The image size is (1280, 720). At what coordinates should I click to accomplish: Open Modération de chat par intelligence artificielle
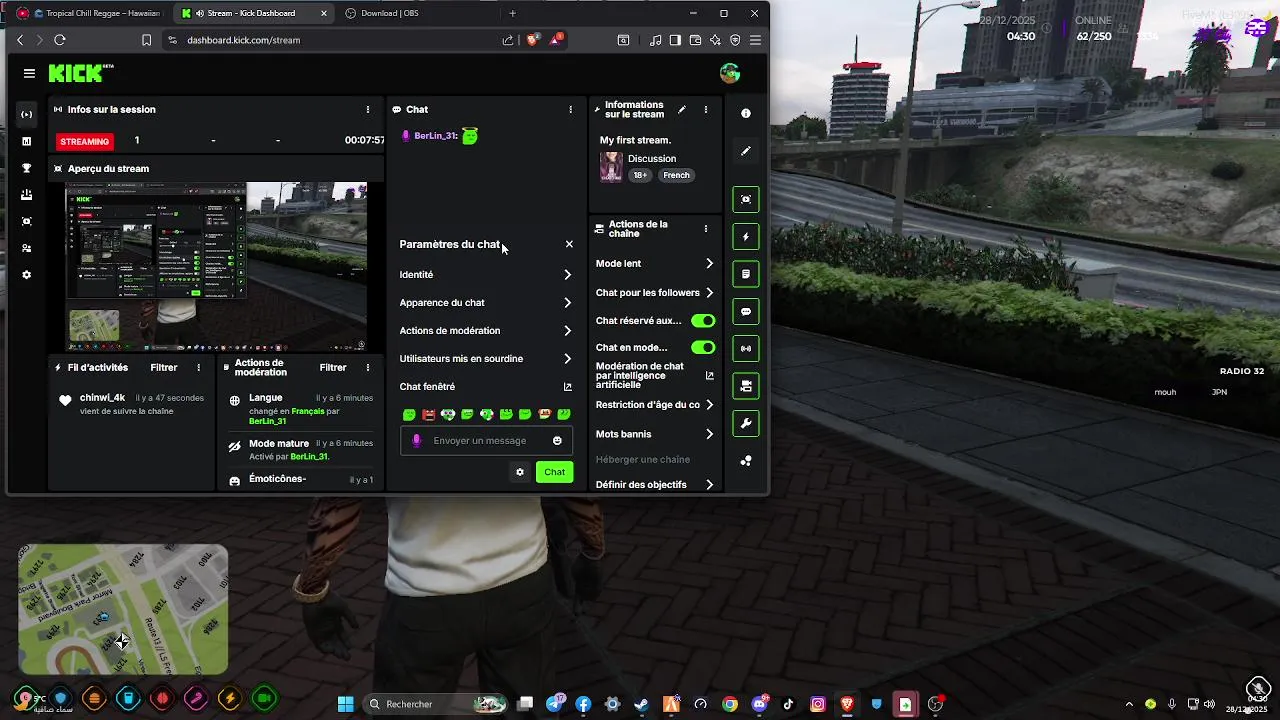tap(655, 376)
